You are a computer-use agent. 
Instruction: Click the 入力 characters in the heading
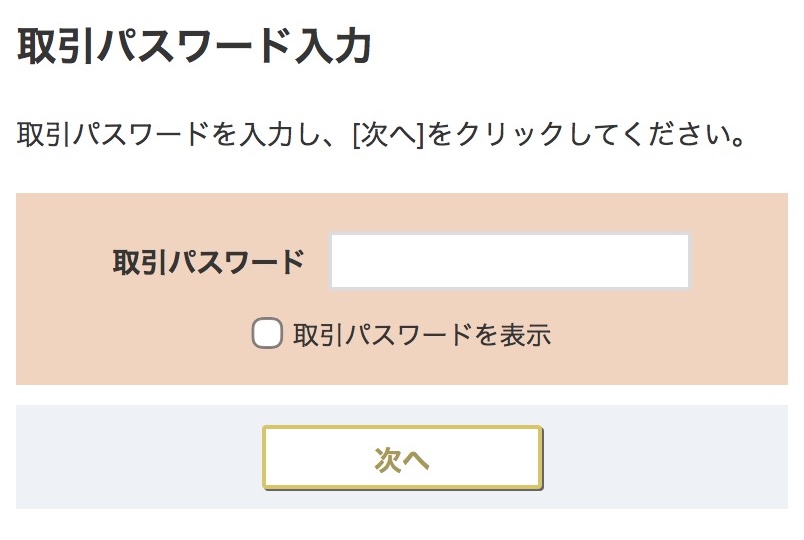tap(336, 47)
